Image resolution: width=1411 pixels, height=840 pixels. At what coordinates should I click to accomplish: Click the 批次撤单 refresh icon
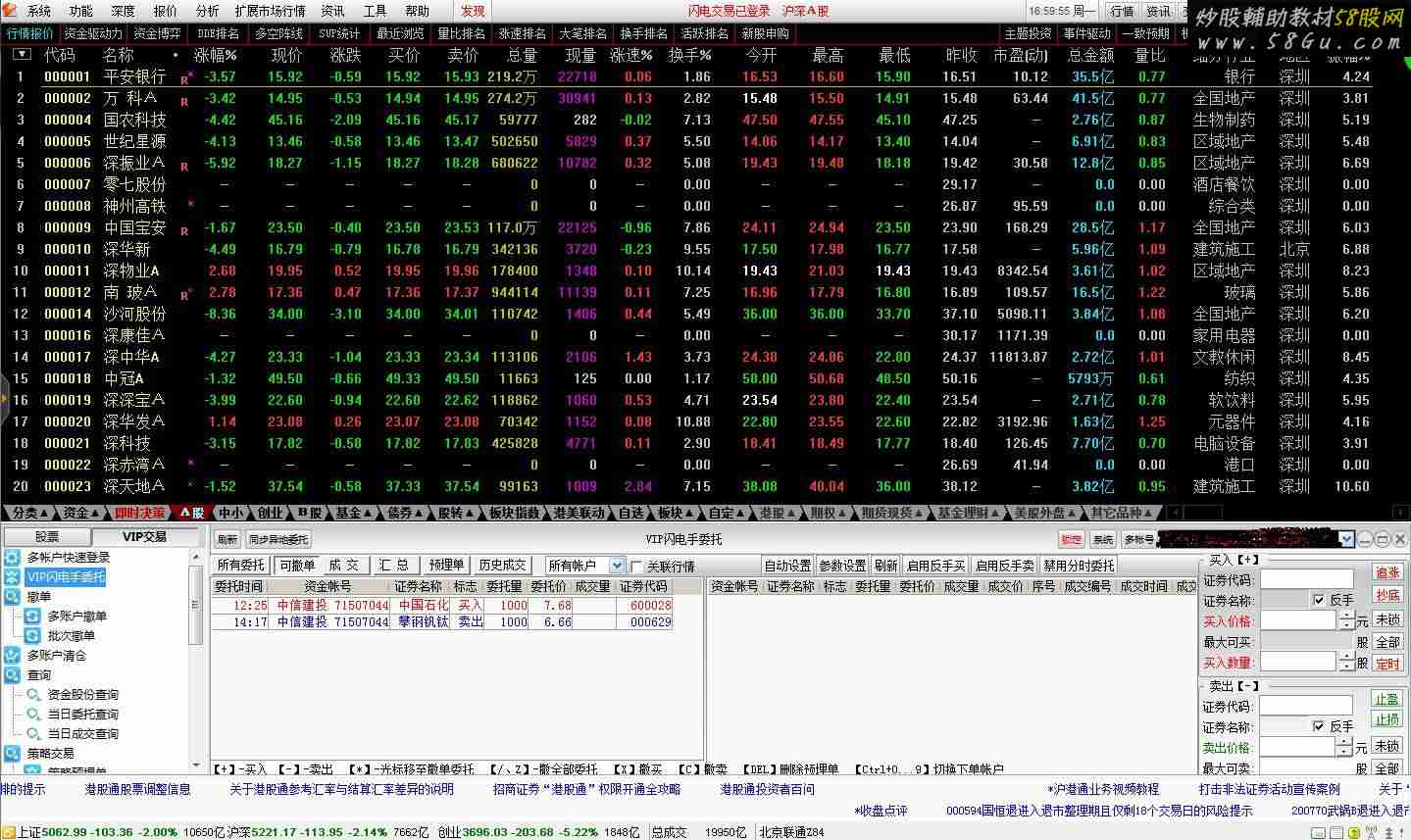point(33,635)
